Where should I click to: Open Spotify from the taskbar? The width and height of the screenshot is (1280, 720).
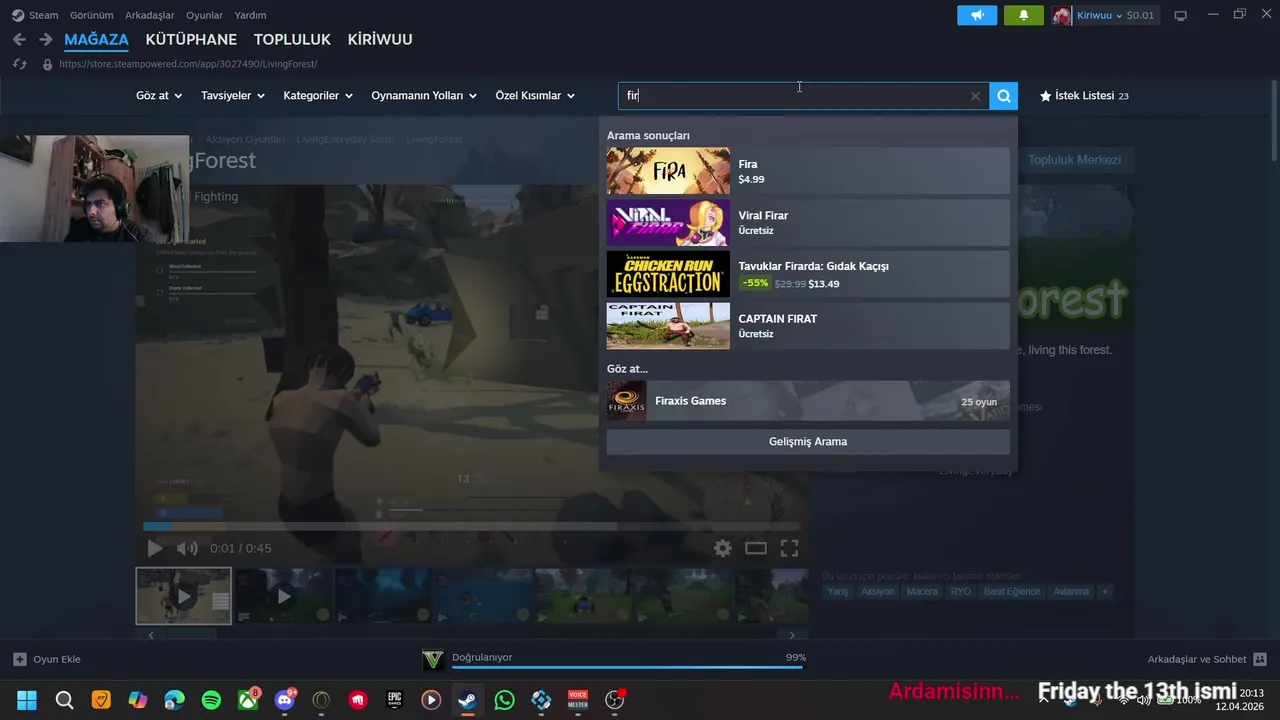tap(211, 700)
